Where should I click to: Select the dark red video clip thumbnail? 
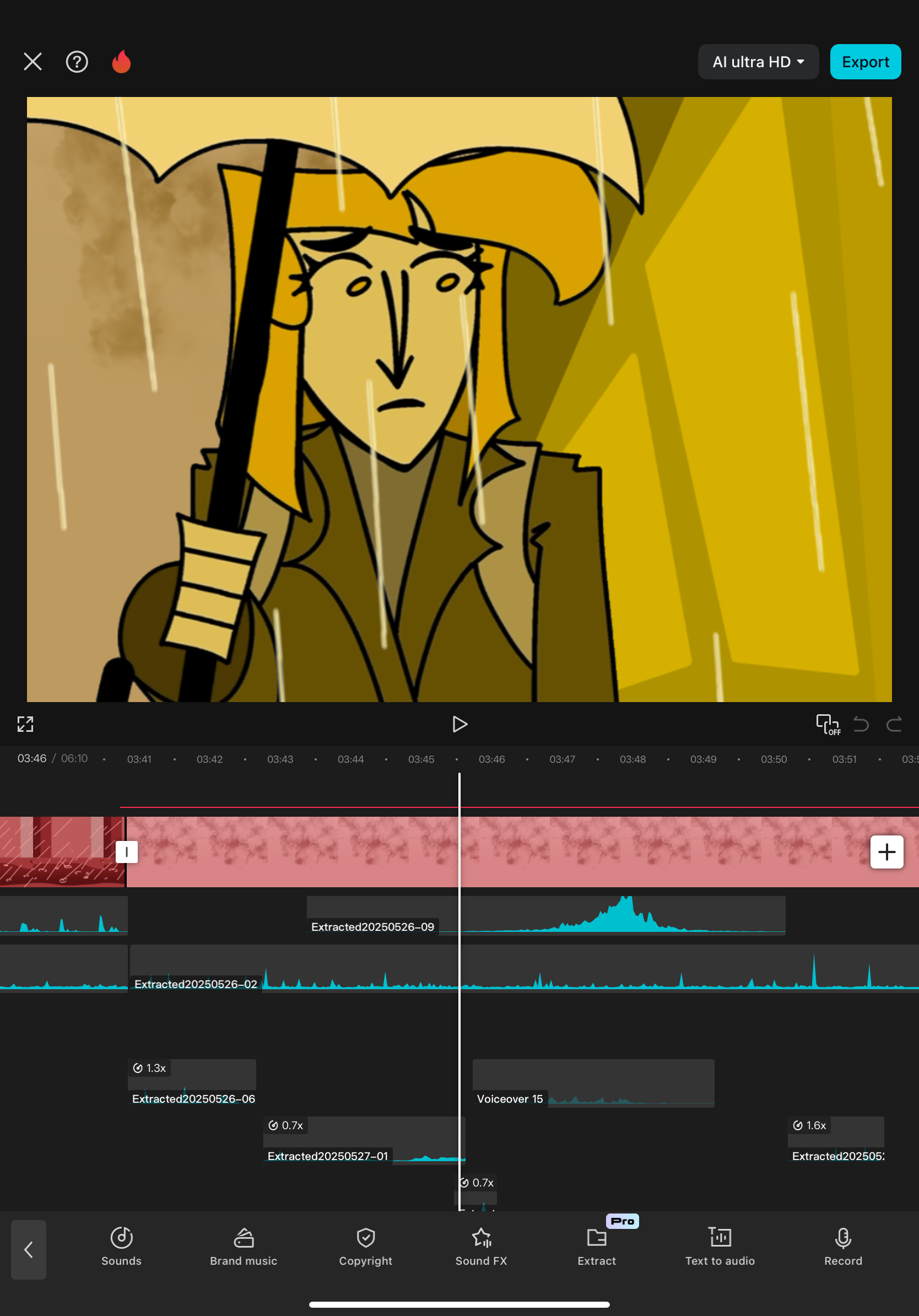tap(62, 852)
